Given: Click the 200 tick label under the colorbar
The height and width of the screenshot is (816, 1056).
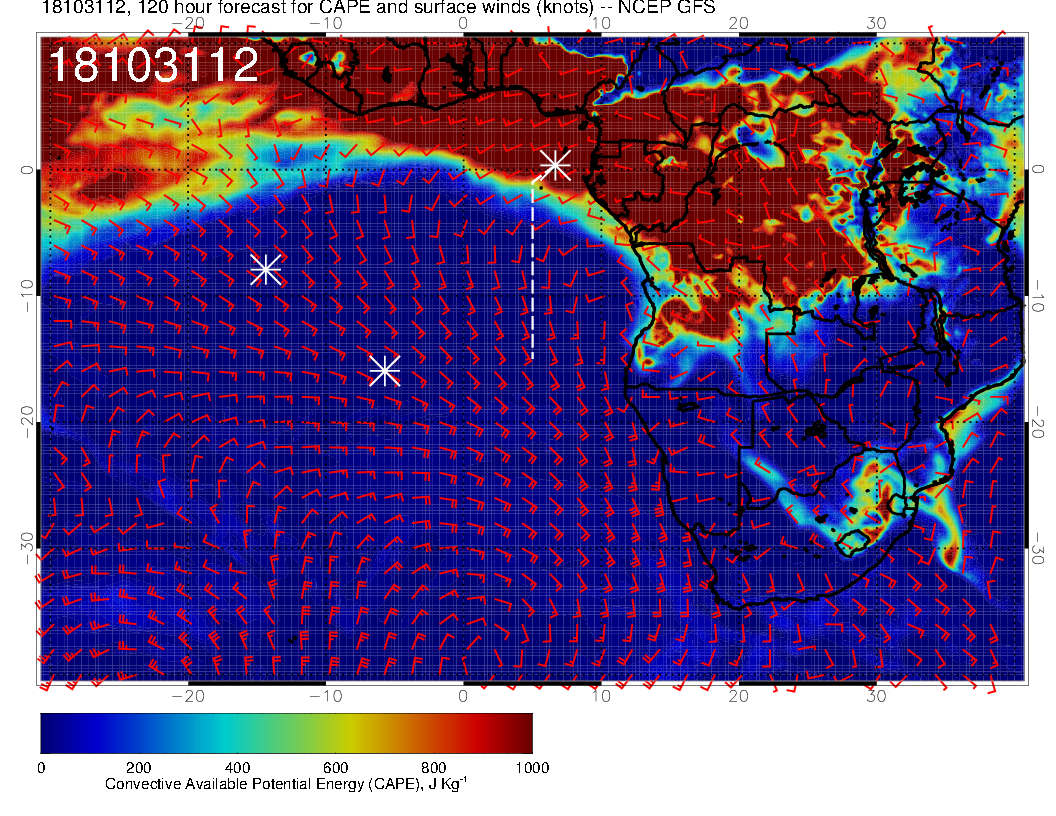Looking at the screenshot, I should point(138,768).
